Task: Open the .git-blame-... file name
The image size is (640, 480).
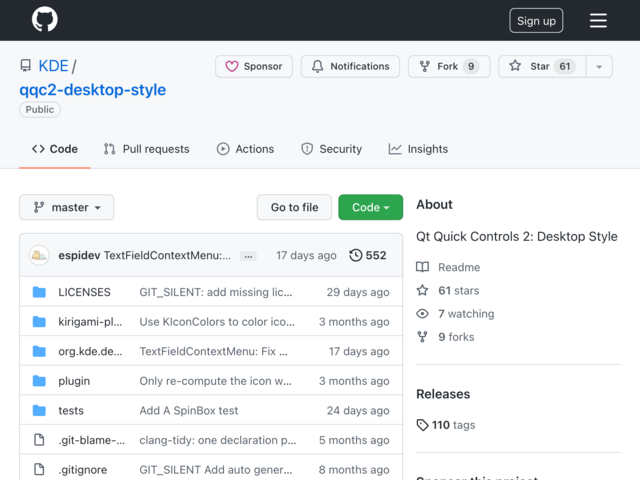Action: (91, 440)
